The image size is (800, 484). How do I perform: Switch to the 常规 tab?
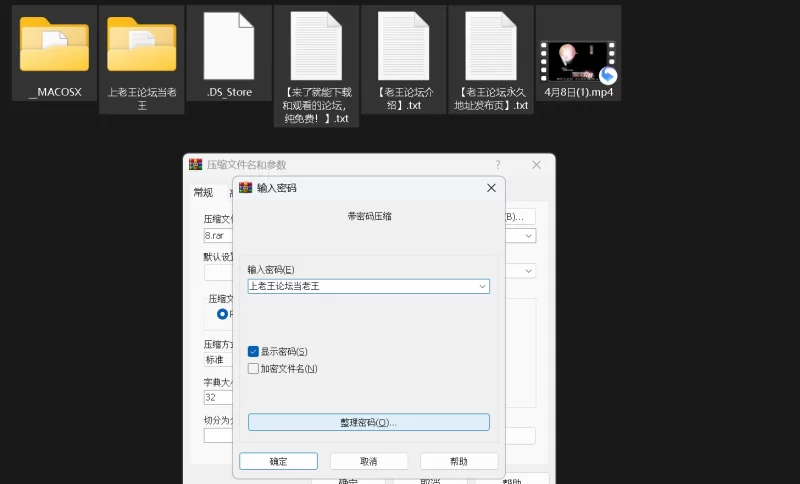pos(203,192)
